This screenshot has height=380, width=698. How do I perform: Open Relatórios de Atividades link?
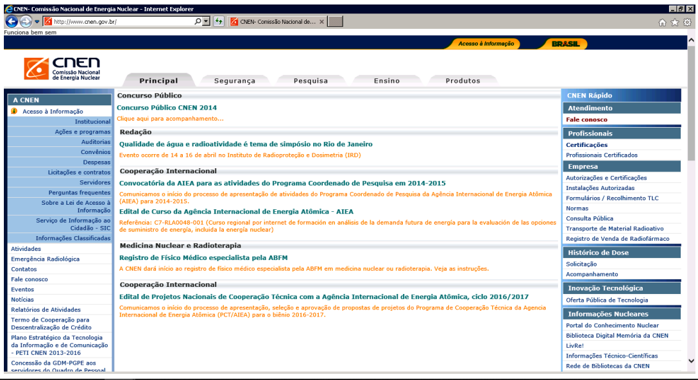coord(46,310)
